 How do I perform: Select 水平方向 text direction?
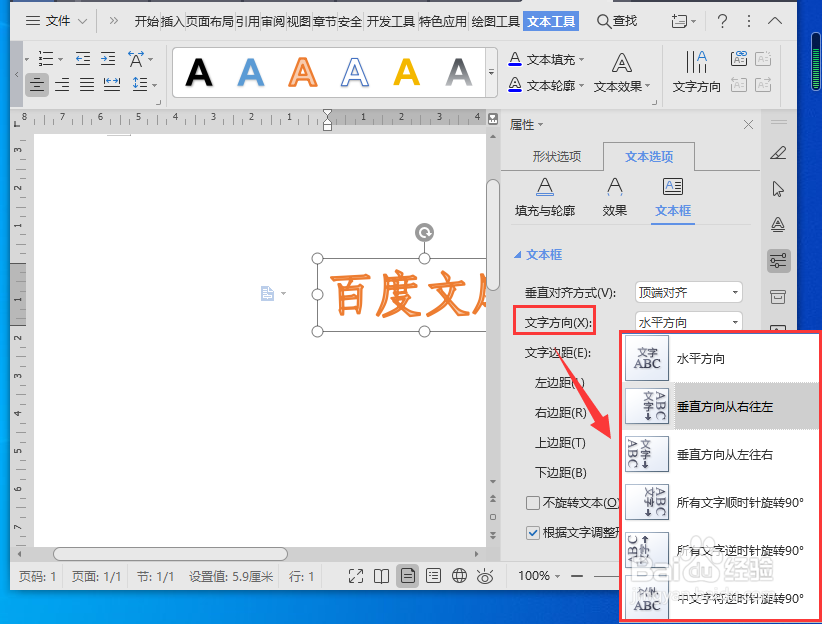coord(721,359)
